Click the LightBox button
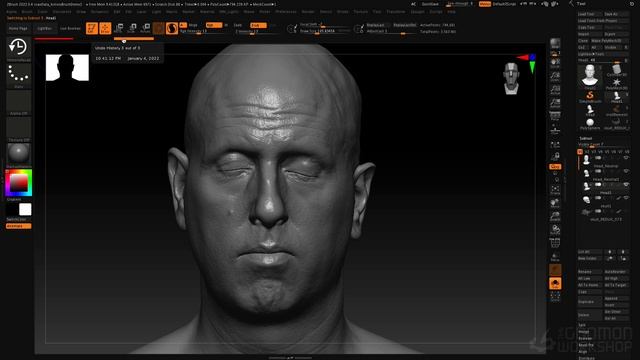Image resolution: width=640 pixels, height=360 pixels. [x=44, y=29]
